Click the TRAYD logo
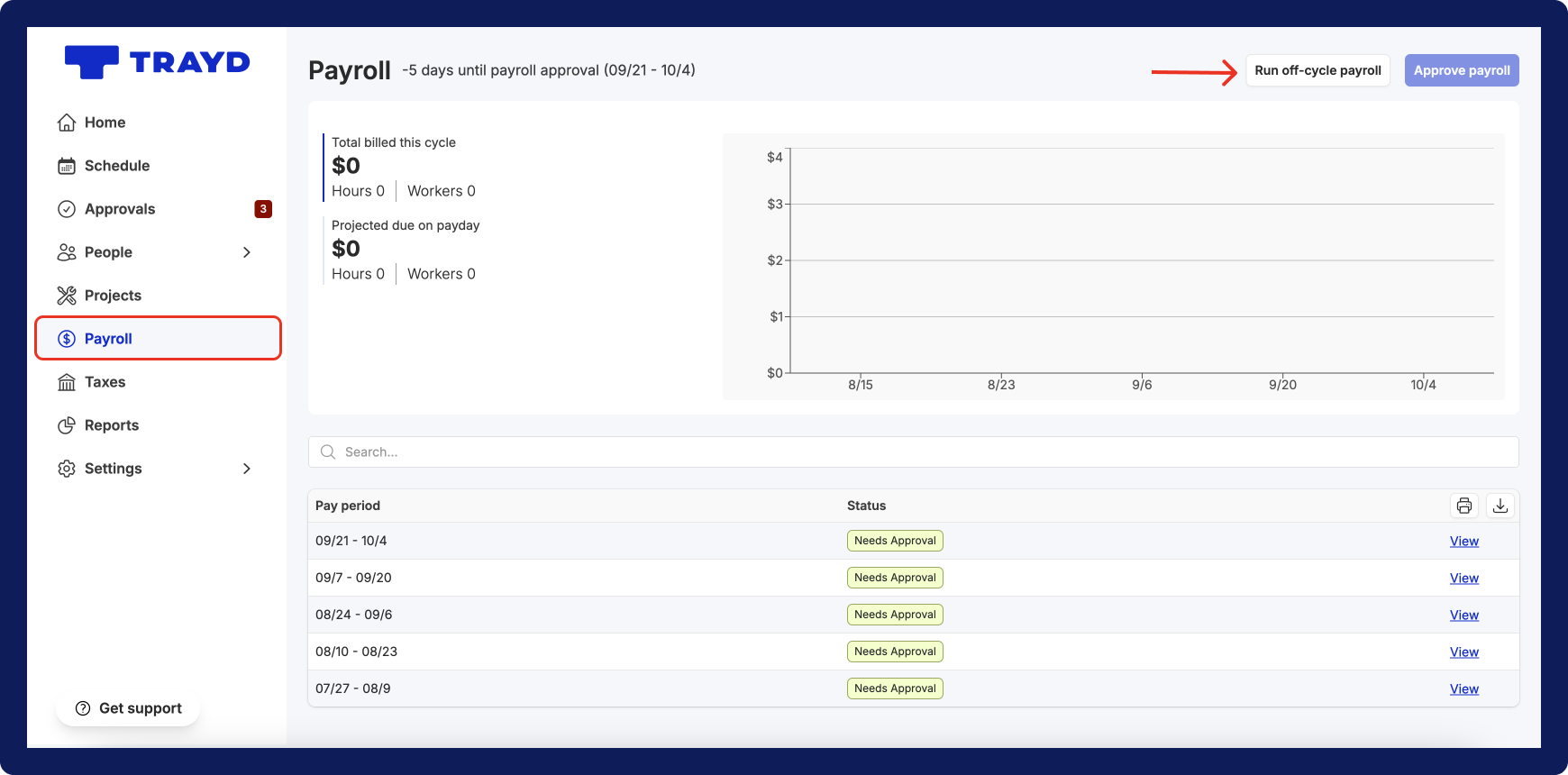The width and height of the screenshot is (1568, 775). point(158,62)
